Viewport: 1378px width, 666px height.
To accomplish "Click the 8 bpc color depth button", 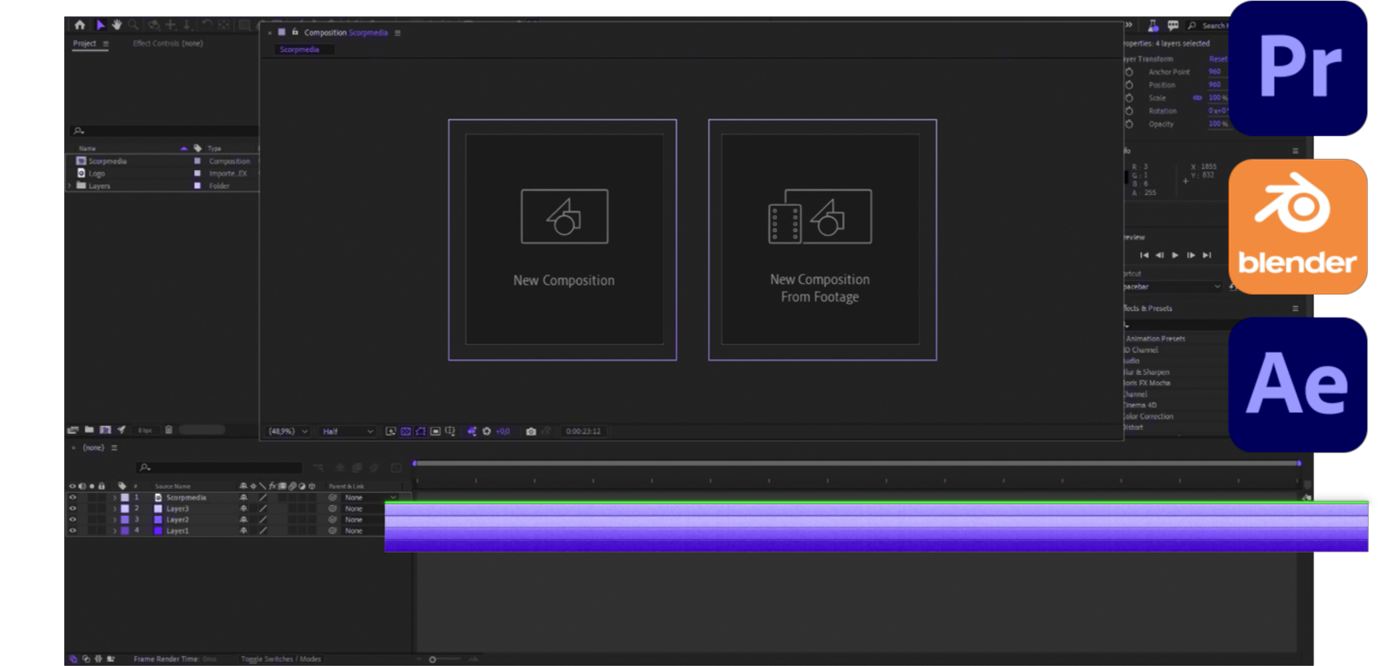I will [x=145, y=430].
